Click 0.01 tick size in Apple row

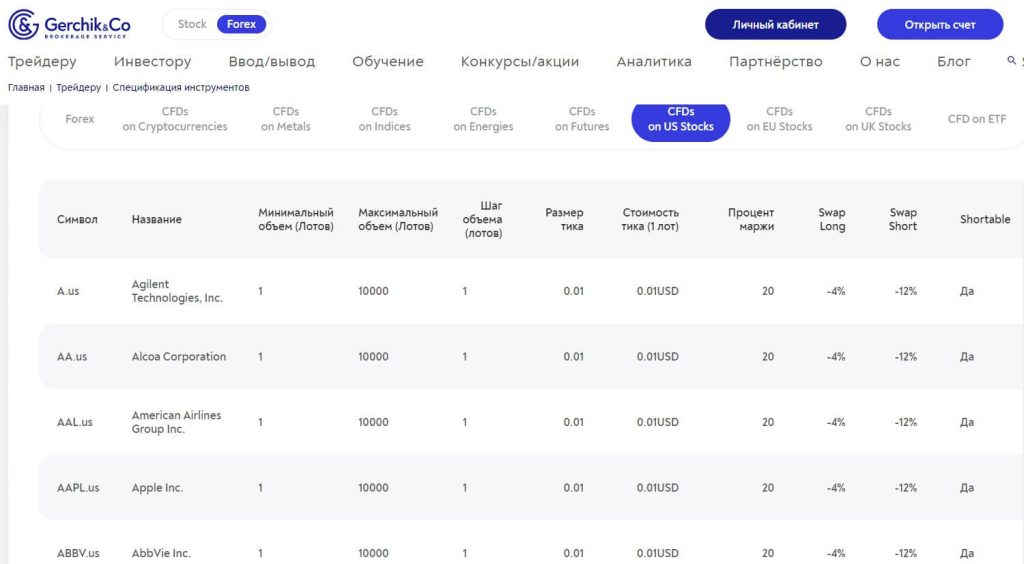point(573,488)
